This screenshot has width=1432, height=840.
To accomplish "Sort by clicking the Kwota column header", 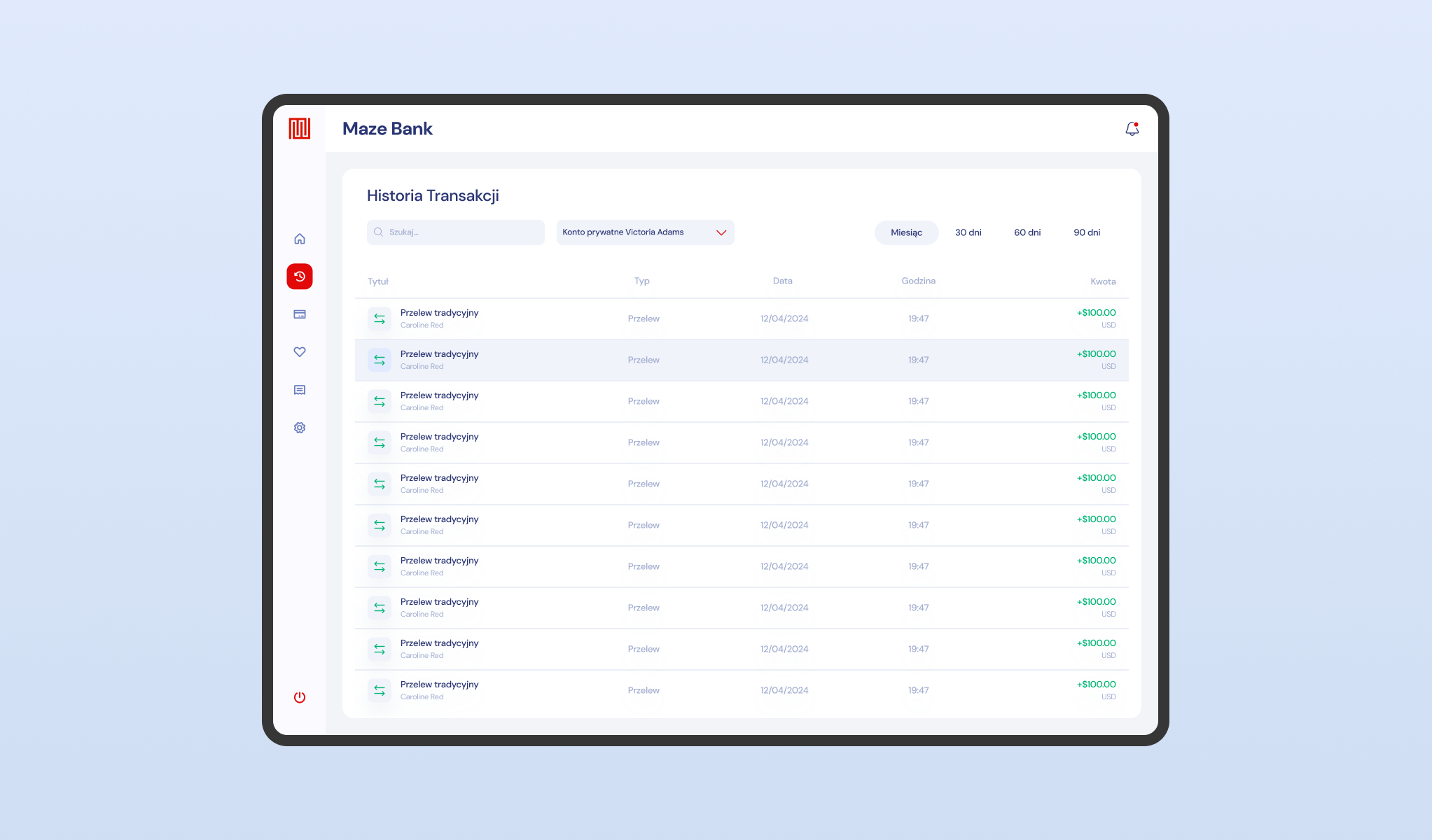I will pos(1103,281).
